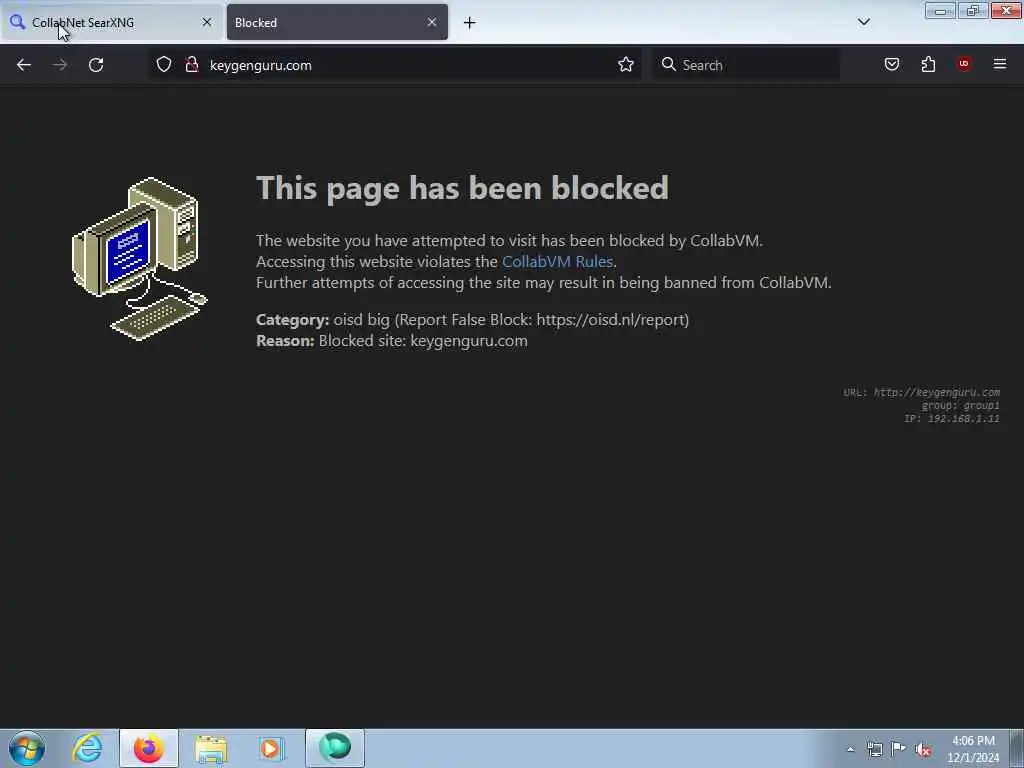Close the CollabNet SearXNG tab

[207, 22]
